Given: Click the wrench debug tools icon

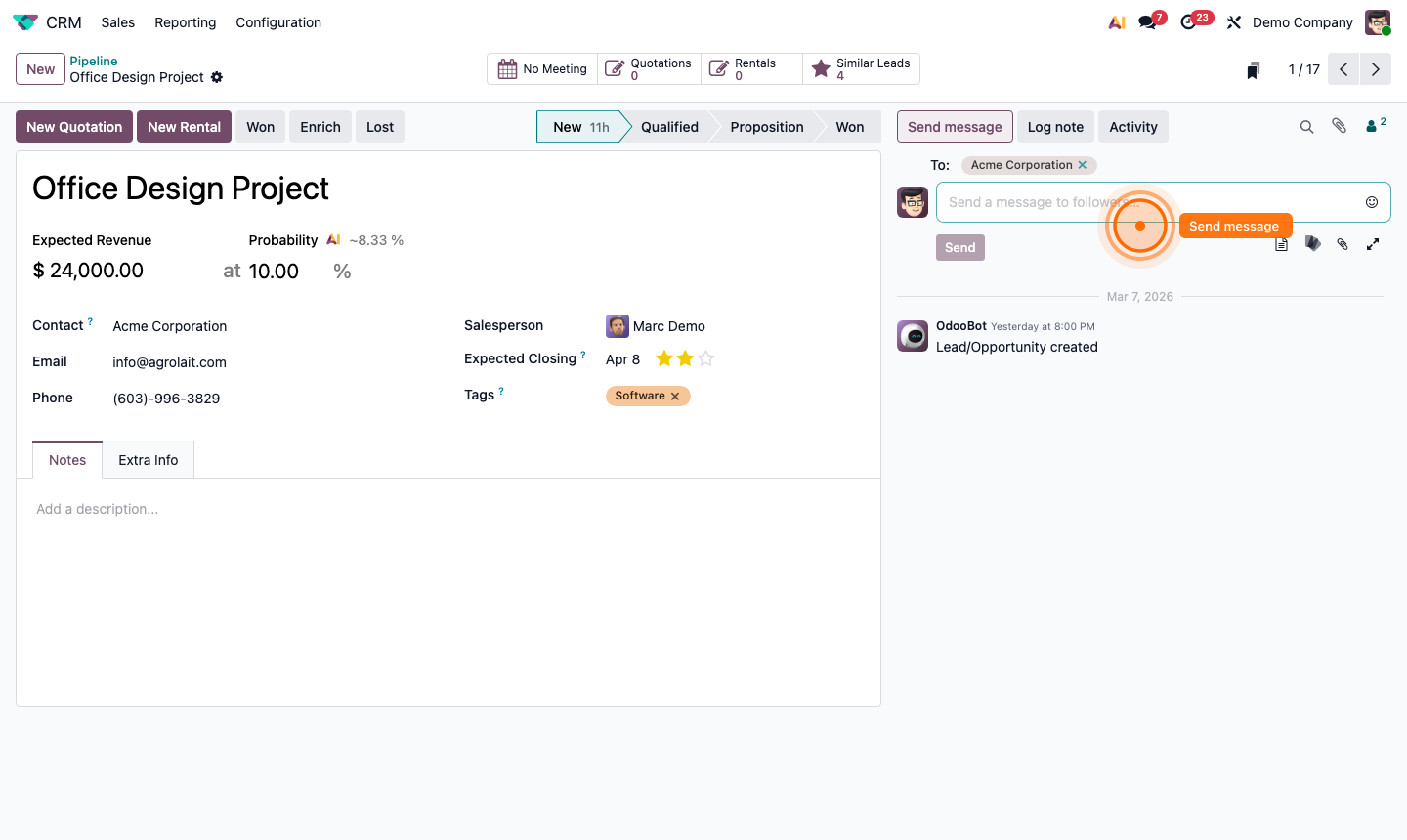Looking at the screenshot, I should [1233, 21].
